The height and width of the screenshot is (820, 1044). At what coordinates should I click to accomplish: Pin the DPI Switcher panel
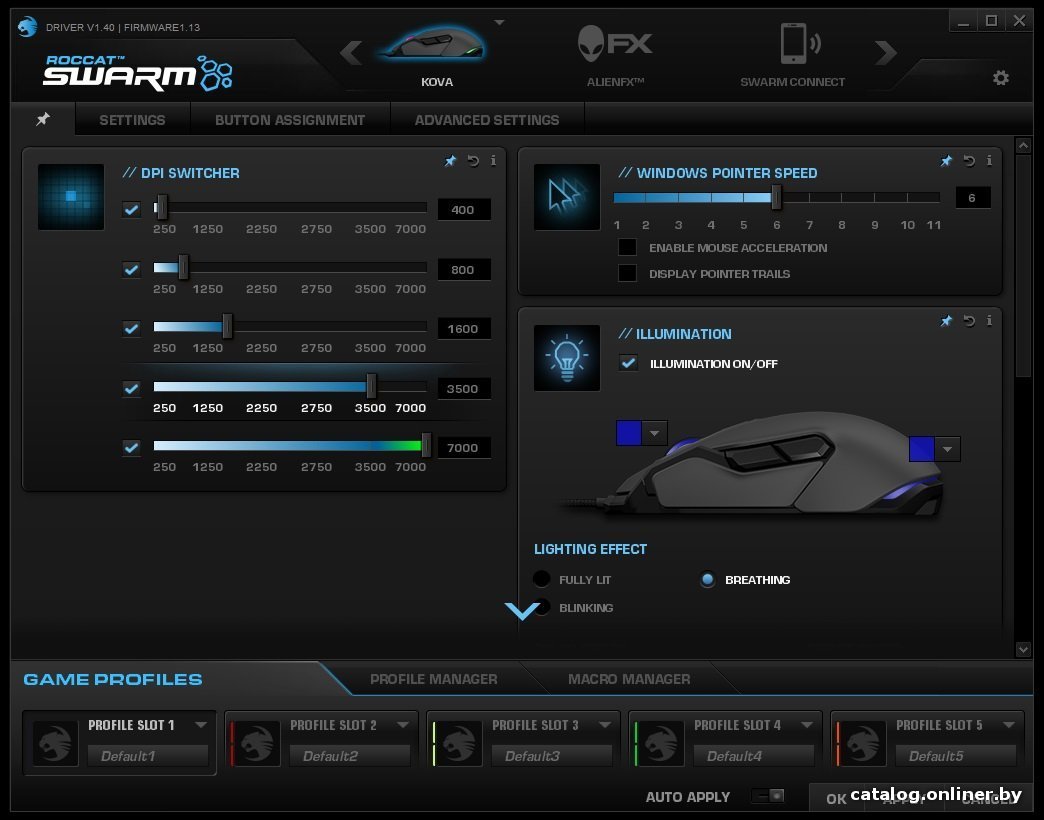[451, 160]
